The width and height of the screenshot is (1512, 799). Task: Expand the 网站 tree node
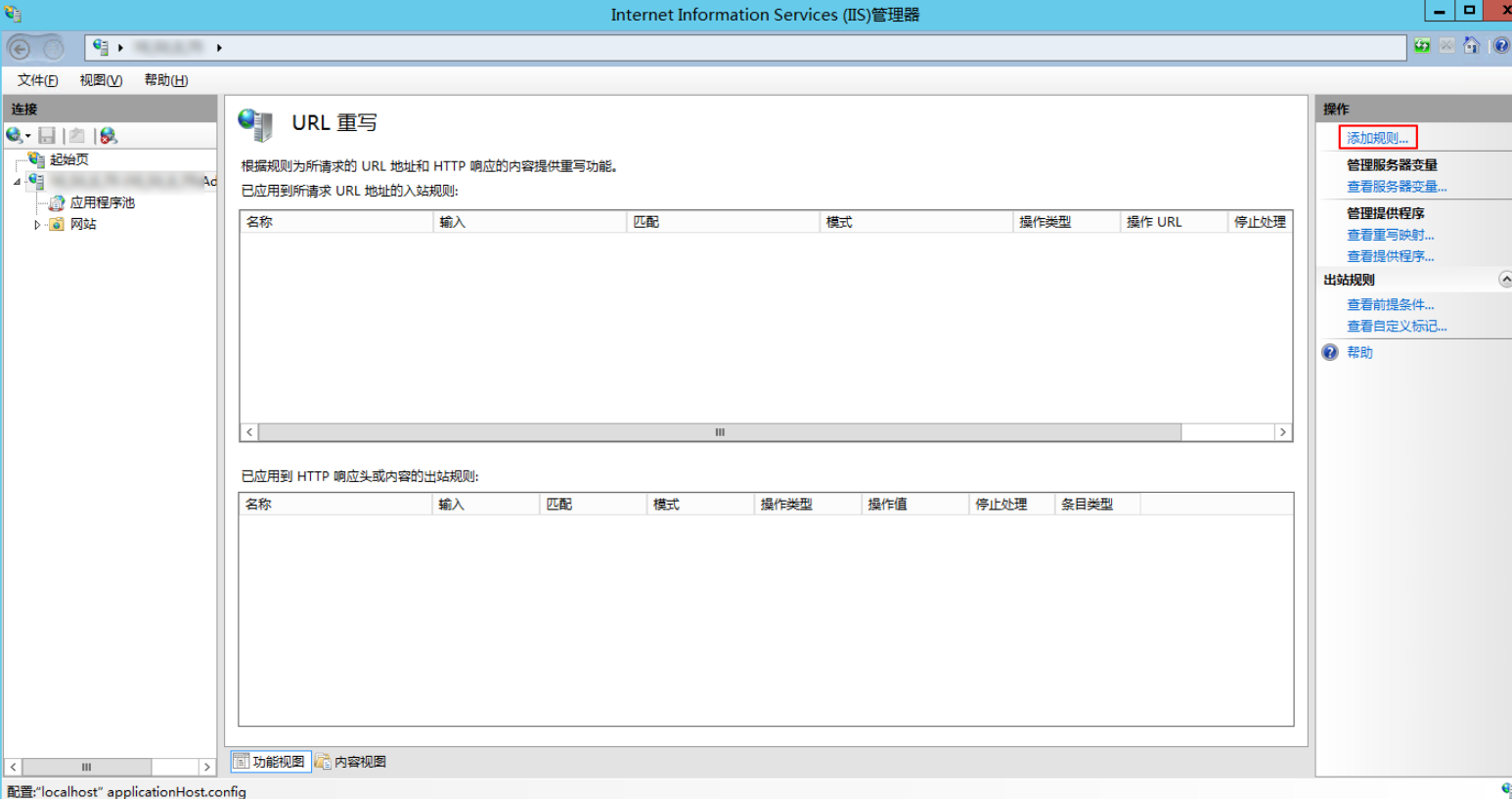click(x=37, y=224)
